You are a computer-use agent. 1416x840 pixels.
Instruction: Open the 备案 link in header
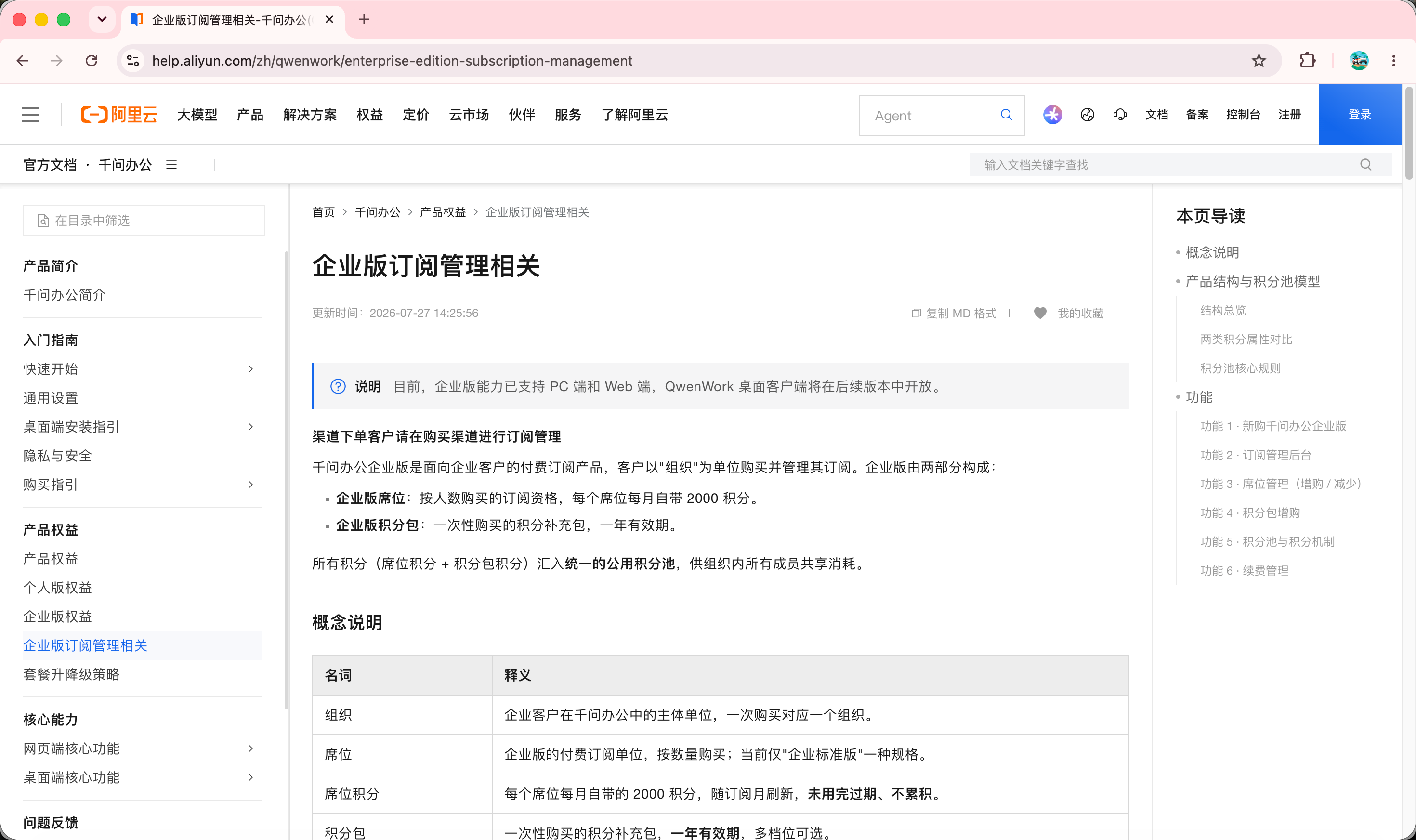tap(1197, 115)
